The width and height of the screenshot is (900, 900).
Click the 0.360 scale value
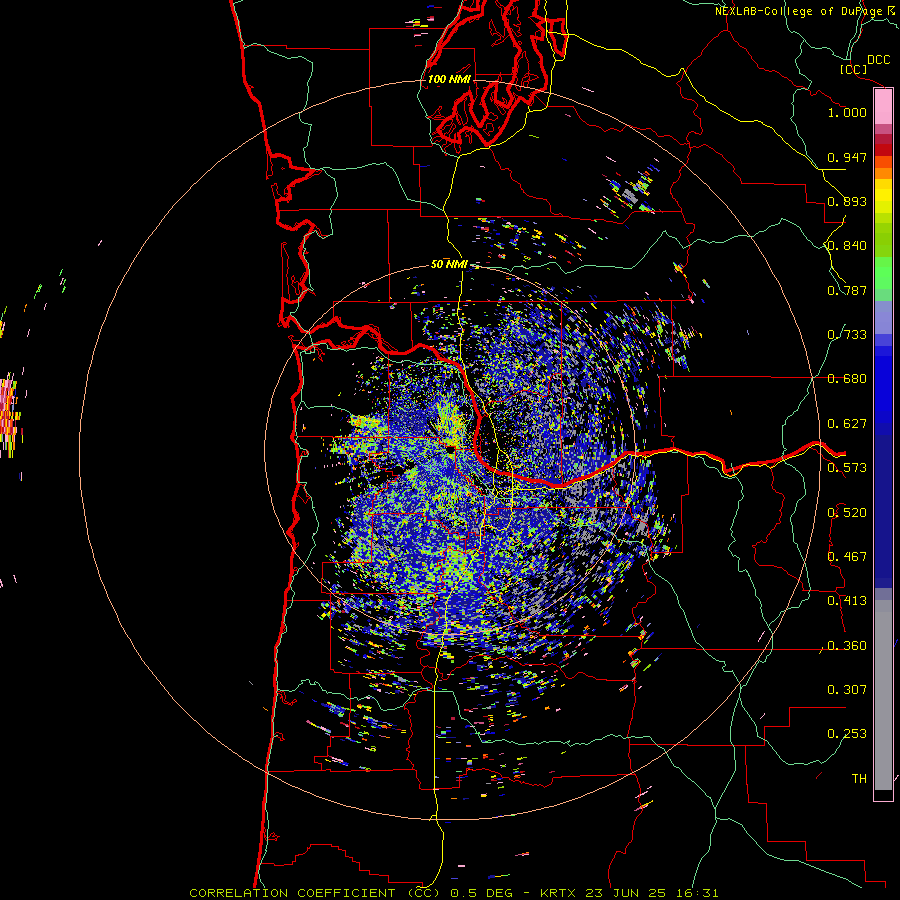pos(847,646)
